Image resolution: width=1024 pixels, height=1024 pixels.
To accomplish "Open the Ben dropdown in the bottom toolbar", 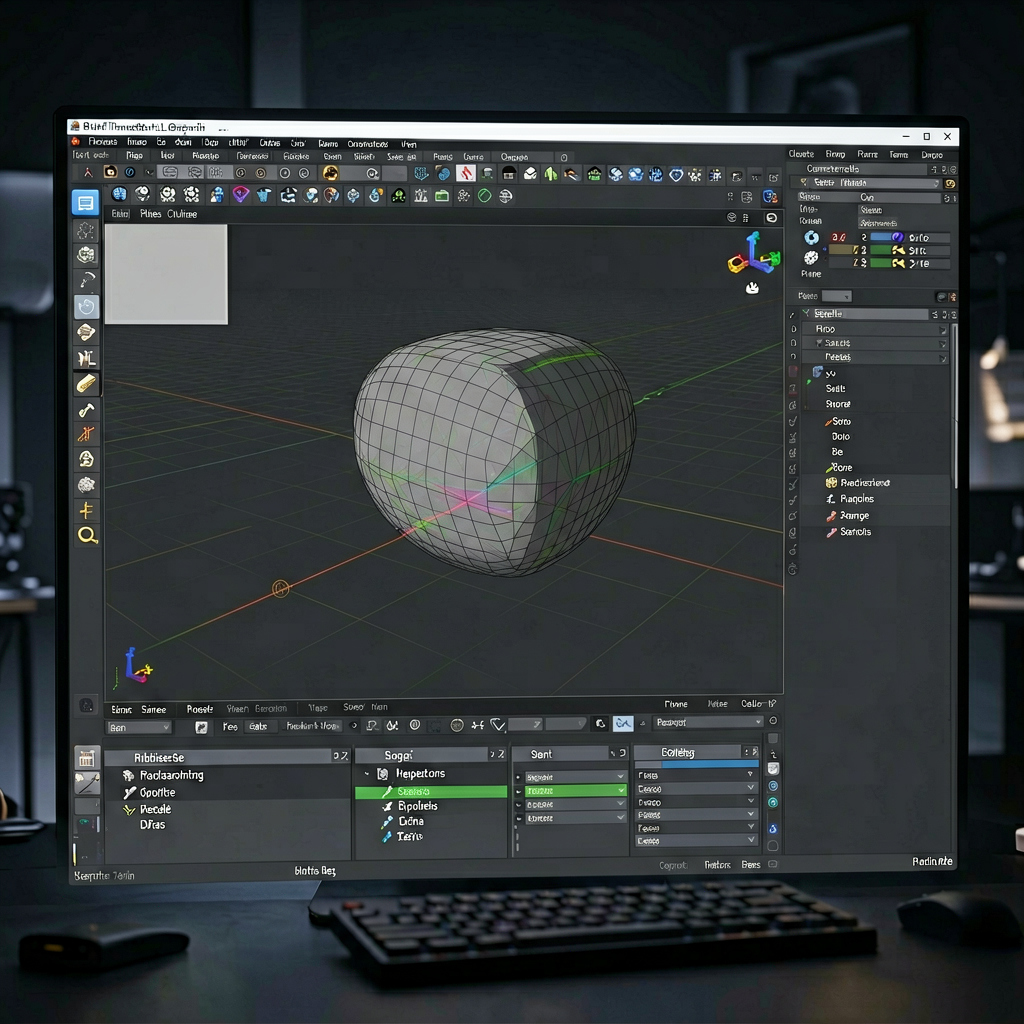I will pos(138,728).
